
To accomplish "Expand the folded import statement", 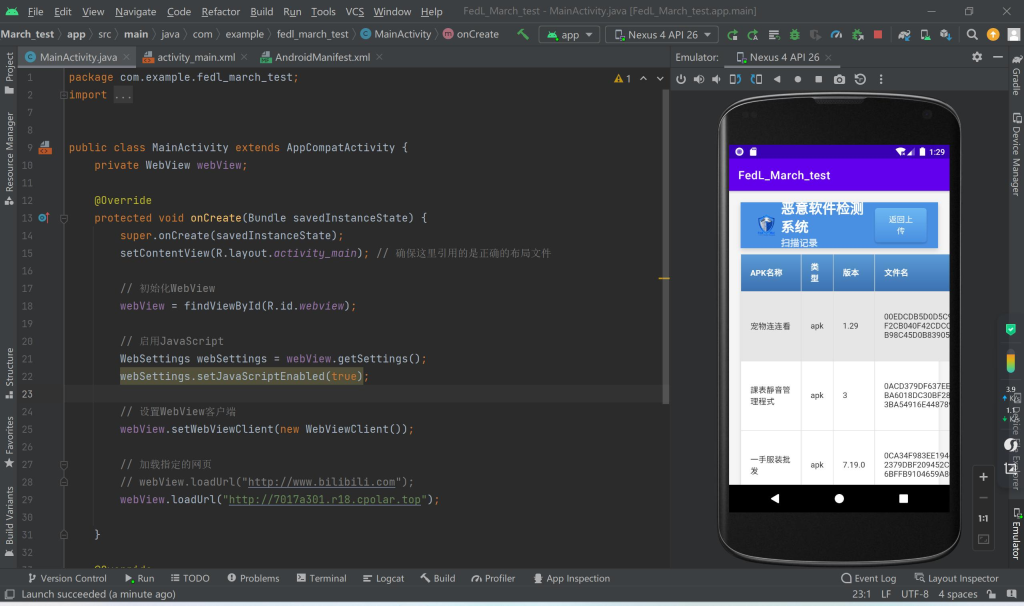I will pos(122,95).
